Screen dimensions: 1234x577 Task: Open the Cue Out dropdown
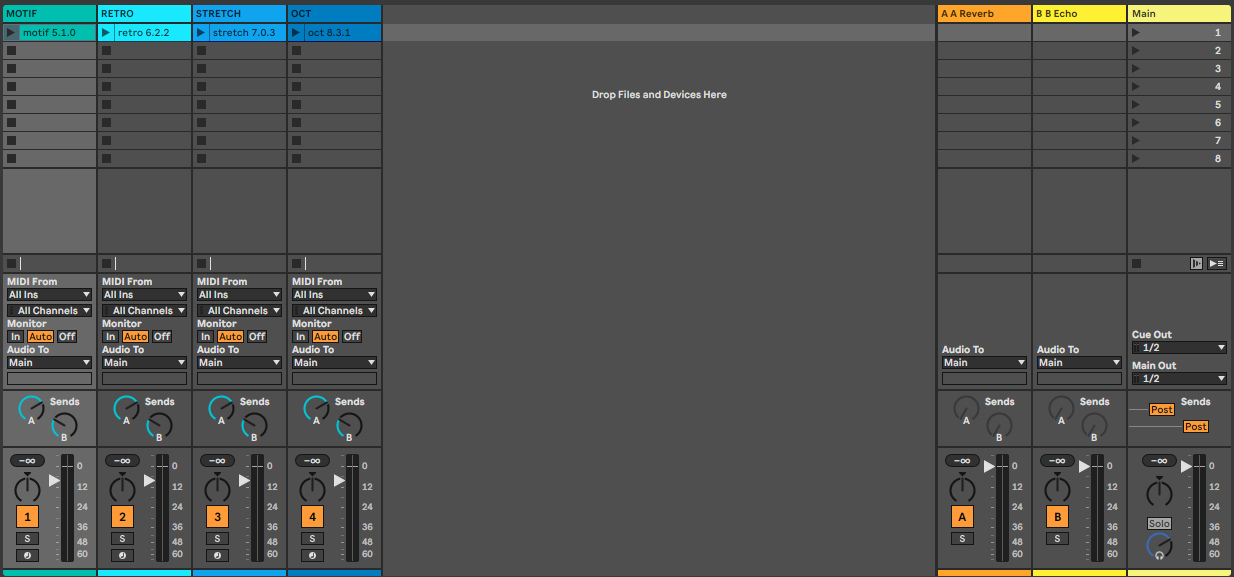[x=1179, y=348]
